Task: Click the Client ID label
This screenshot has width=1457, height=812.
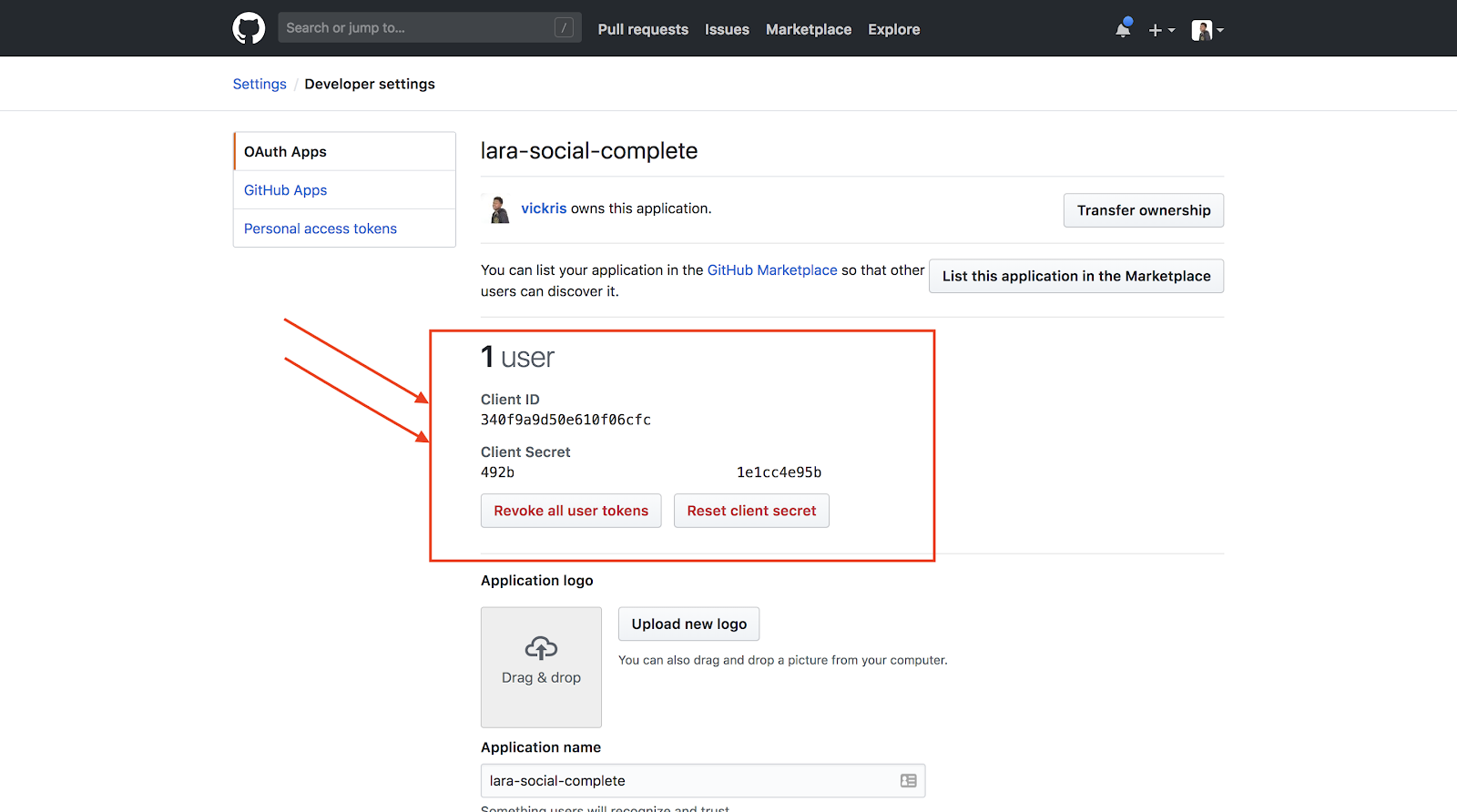Action: (x=510, y=400)
